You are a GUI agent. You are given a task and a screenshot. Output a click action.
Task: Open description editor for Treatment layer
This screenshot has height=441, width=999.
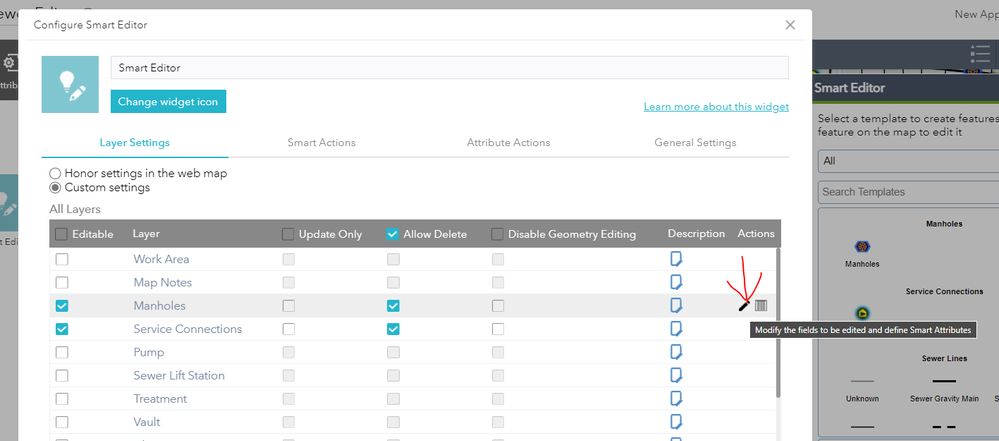[x=676, y=398]
